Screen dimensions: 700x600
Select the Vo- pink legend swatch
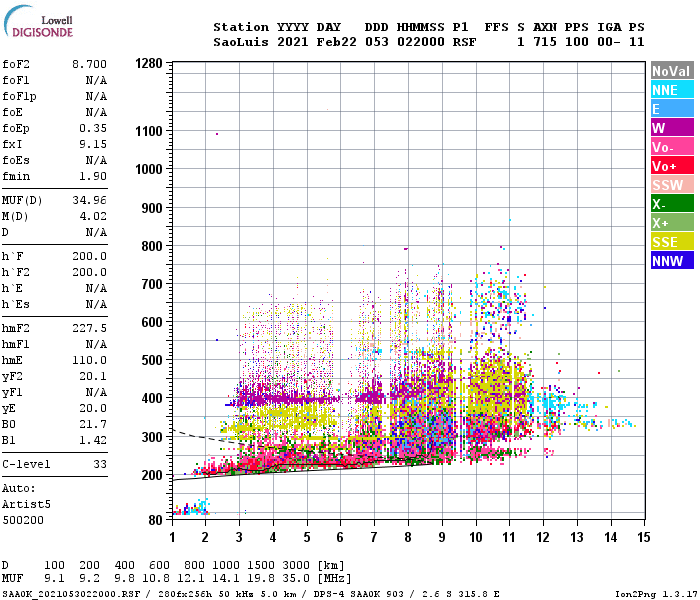[x=672, y=146]
